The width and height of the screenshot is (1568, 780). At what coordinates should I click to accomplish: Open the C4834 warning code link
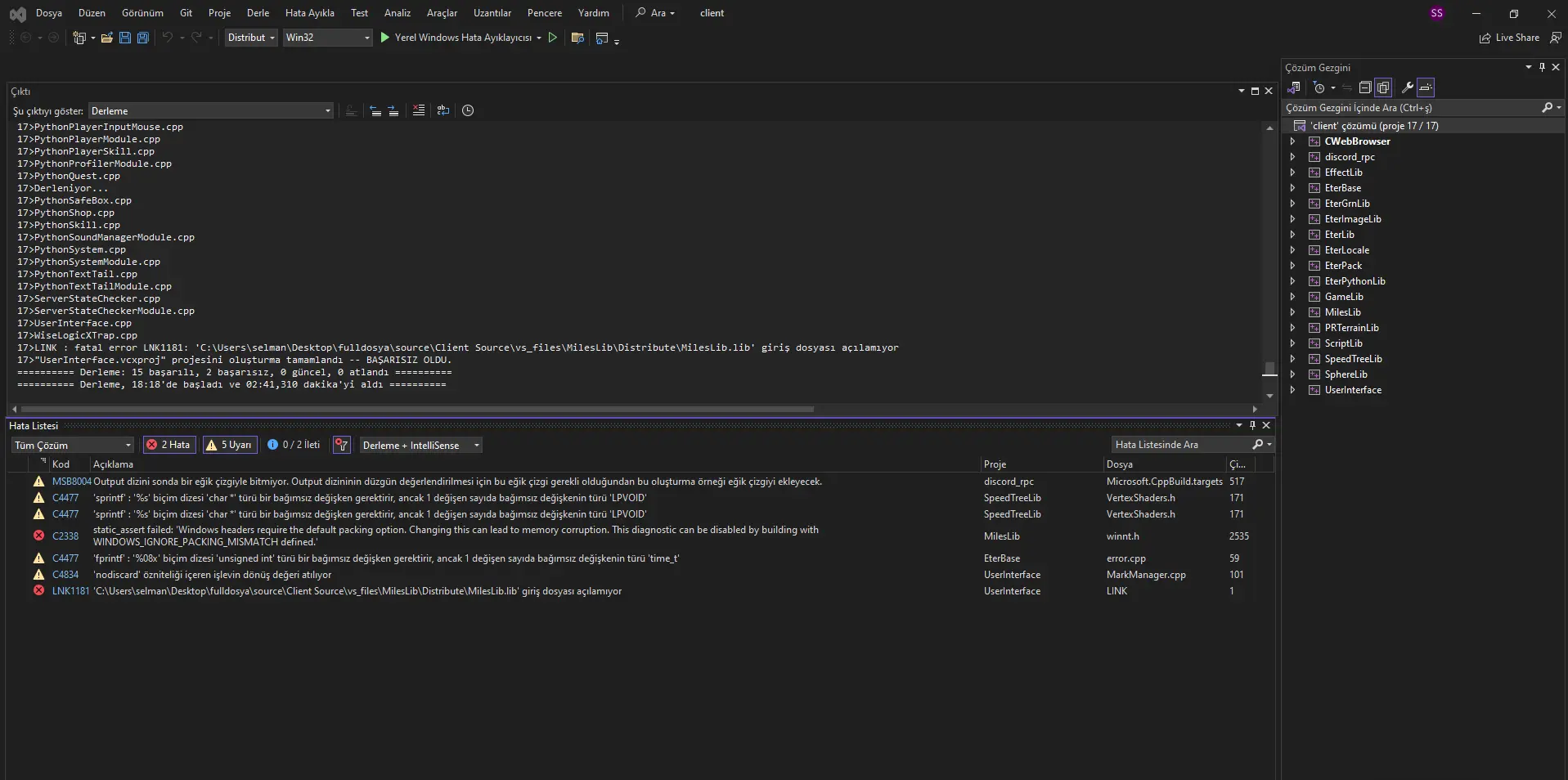65,575
